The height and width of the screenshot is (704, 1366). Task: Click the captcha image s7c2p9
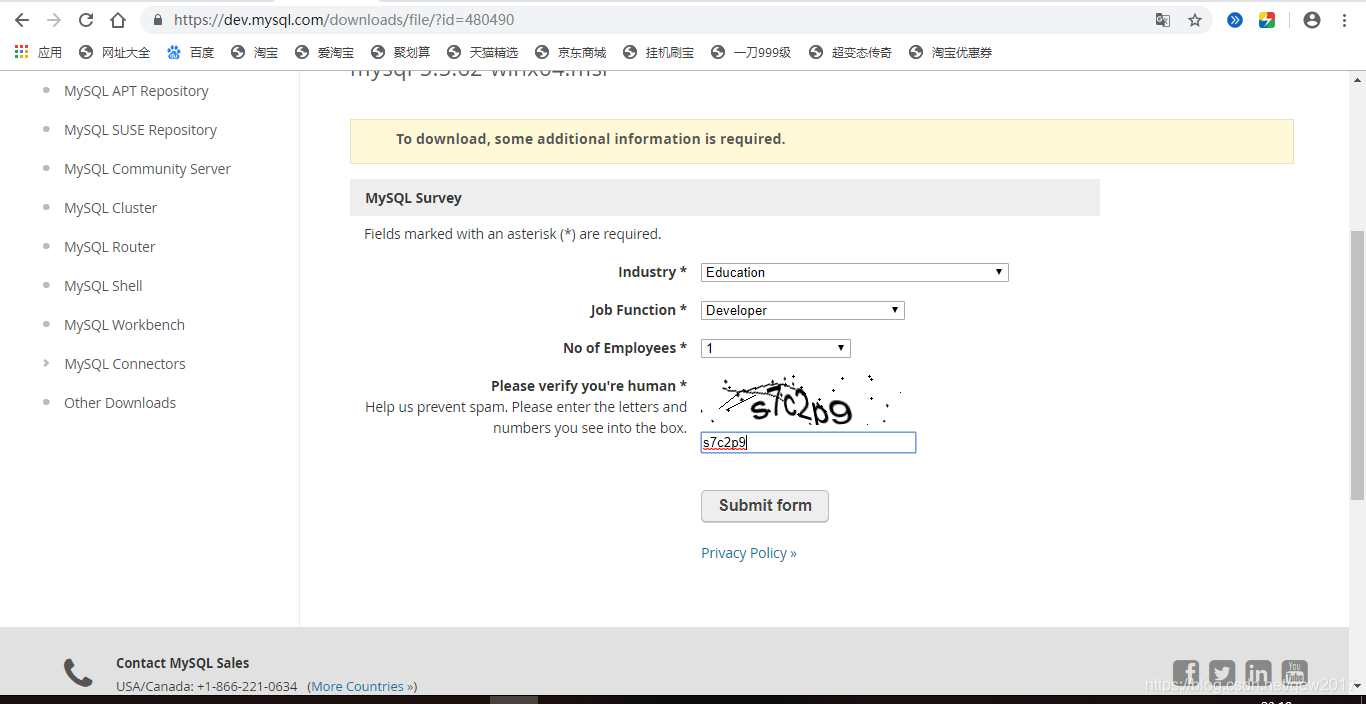click(800, 402)
